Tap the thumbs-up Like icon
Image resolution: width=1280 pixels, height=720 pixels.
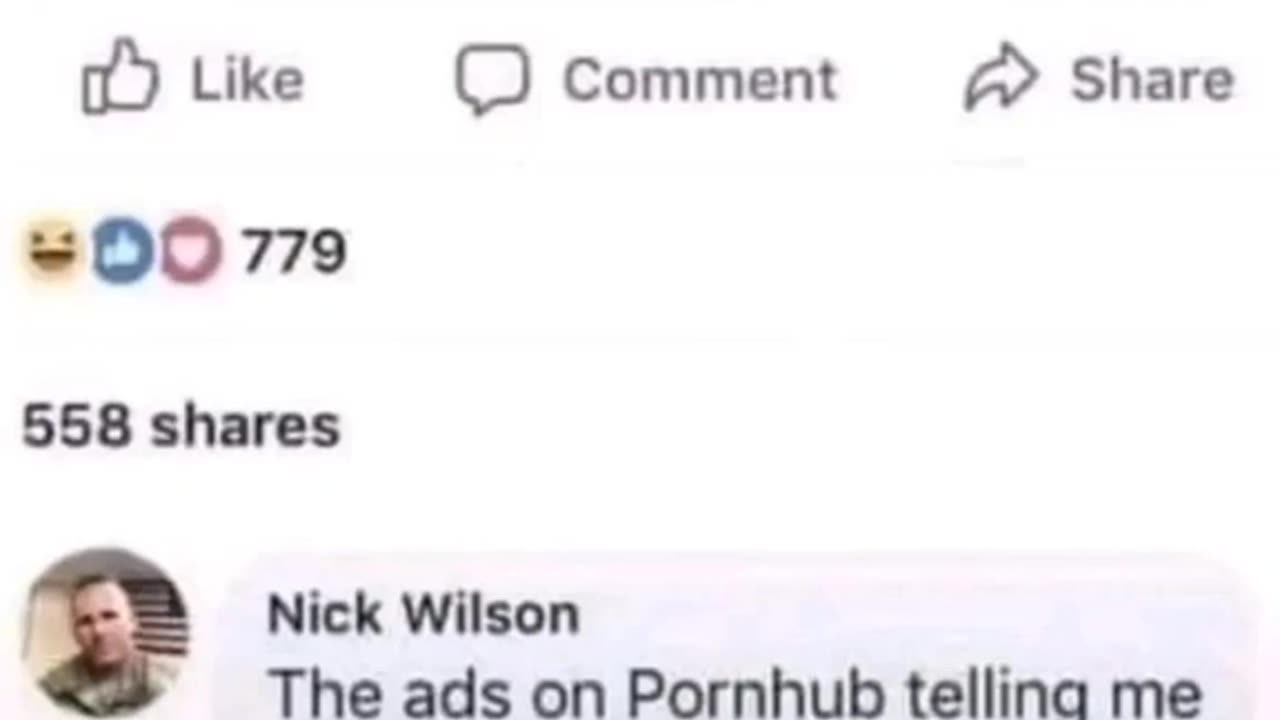pyautogui.click(x=120, y=76)
